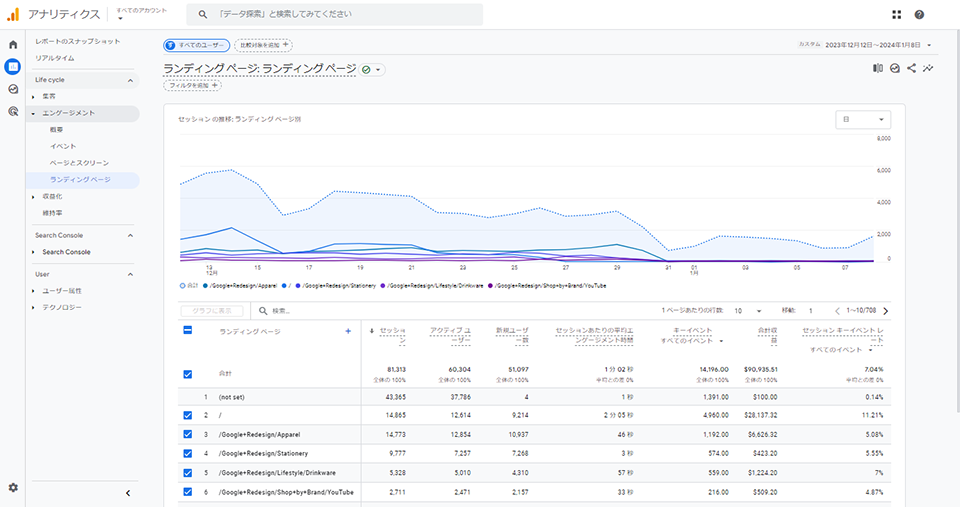This screenshot has height=507, width=960.
Task: Collapse the left navigation panel arrow
Action: click(x=127, y=493)
